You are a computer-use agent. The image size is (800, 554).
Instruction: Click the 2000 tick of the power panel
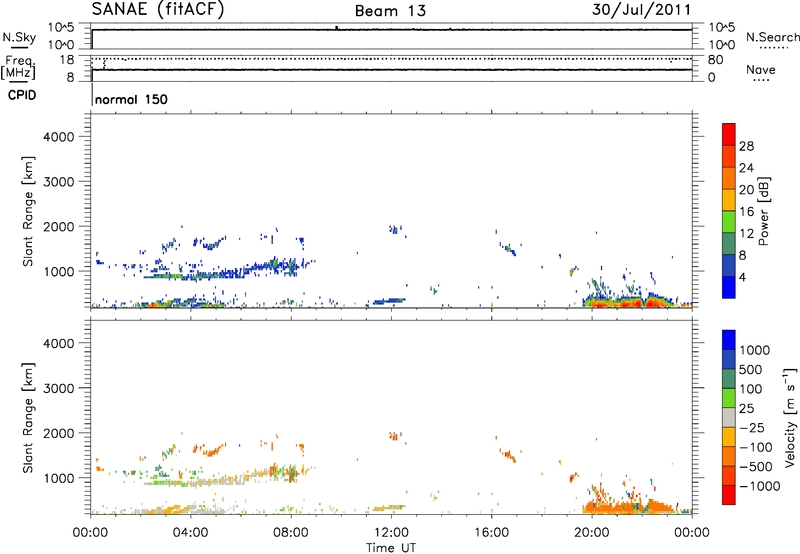tap(59, 226)
